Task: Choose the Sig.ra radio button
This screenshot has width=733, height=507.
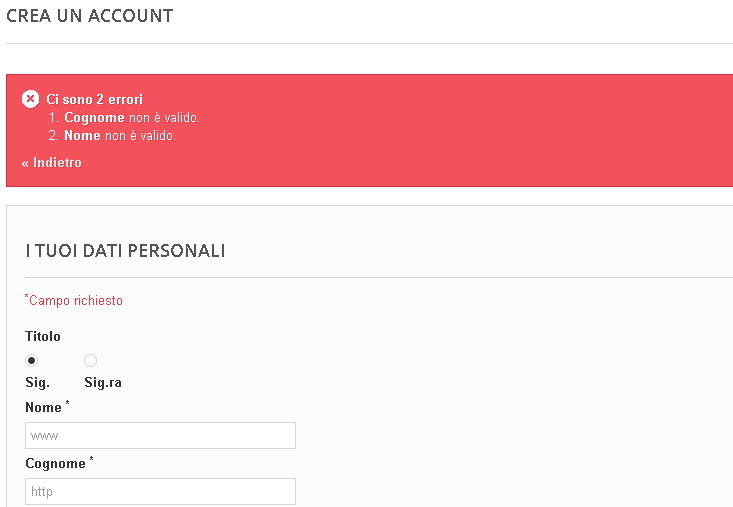Action: click(90, 360)
